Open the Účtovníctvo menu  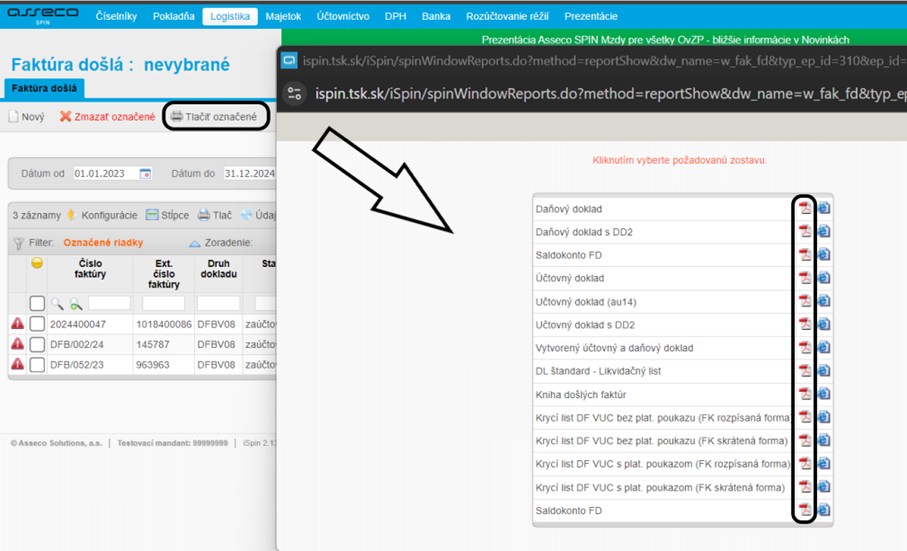[342, 16]
